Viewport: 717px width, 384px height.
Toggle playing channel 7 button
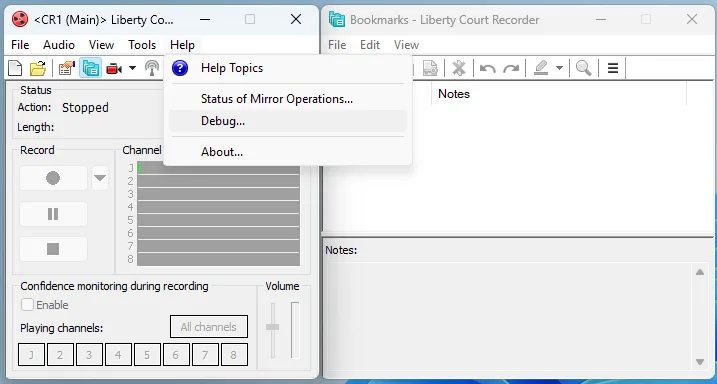[x=205, y=355]
